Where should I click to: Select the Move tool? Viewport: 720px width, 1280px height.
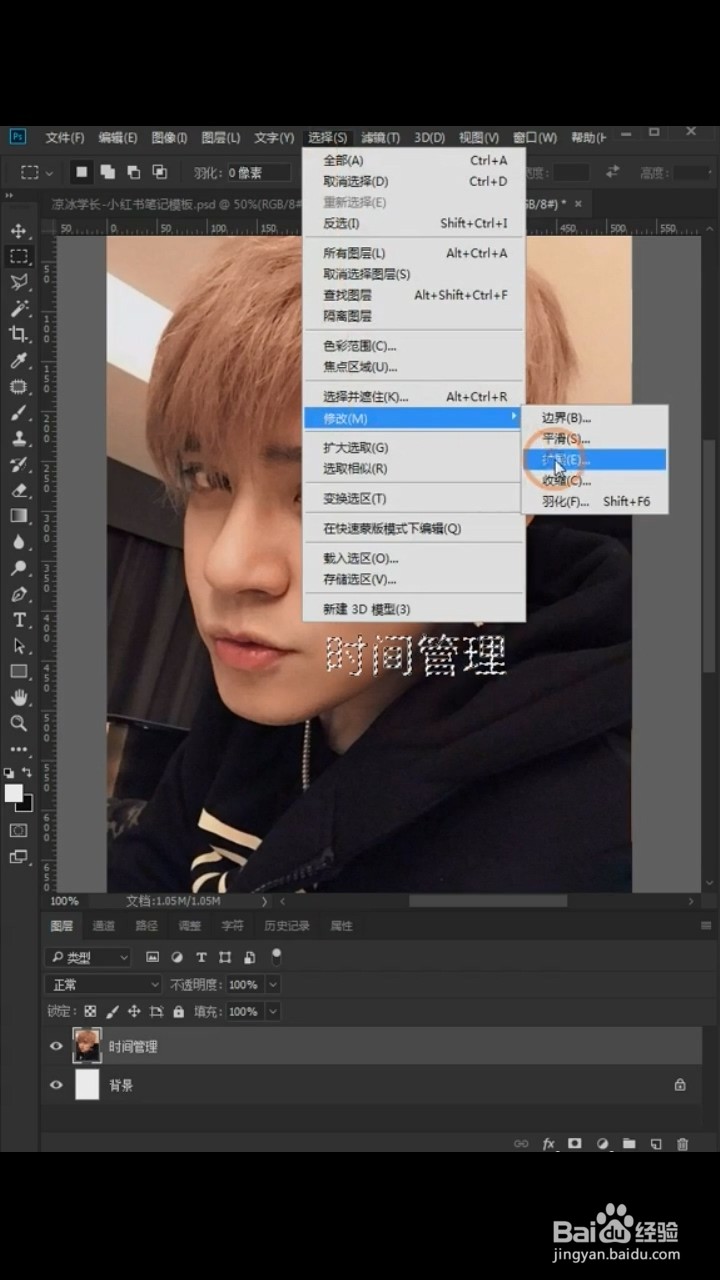point(19,231)
